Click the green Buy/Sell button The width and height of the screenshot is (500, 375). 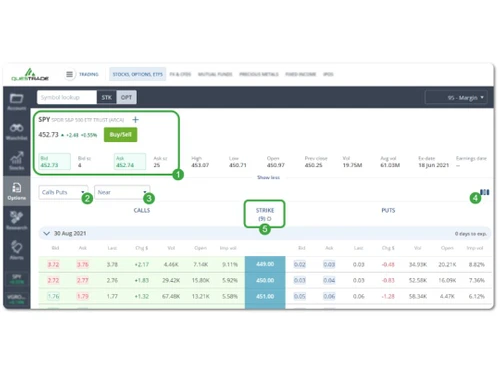(x=120, y=135)
